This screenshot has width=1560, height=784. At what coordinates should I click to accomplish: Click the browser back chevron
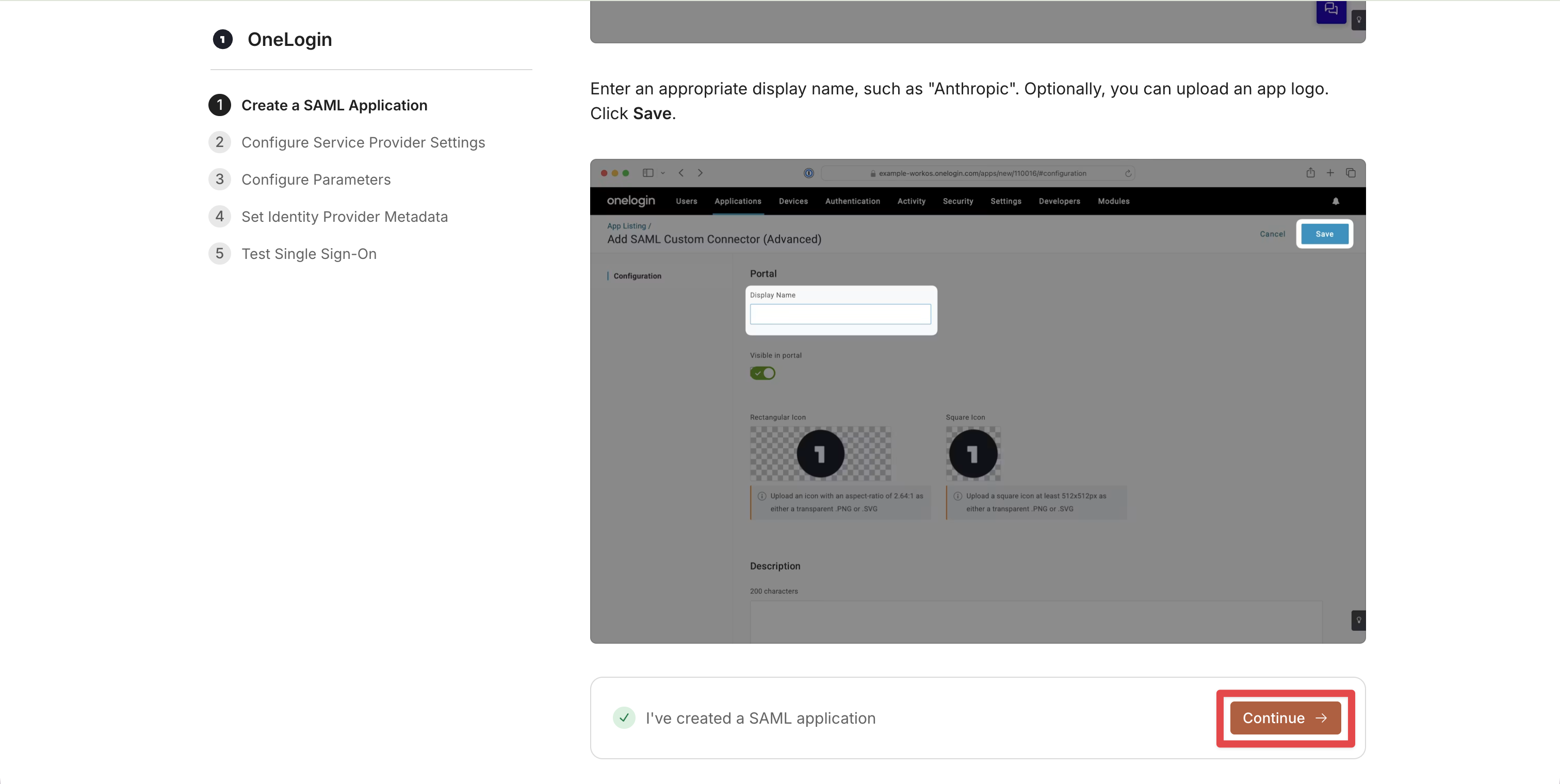(x=681, y=173)
